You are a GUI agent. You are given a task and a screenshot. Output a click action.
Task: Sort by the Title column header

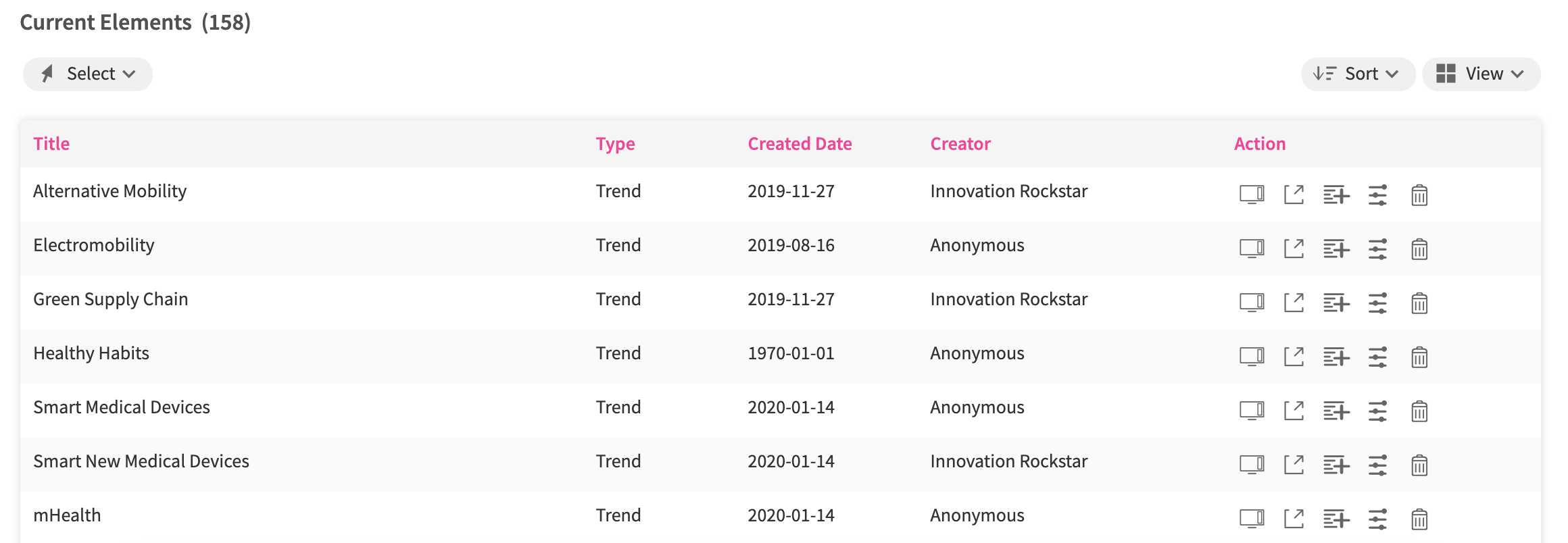[51, 144]
